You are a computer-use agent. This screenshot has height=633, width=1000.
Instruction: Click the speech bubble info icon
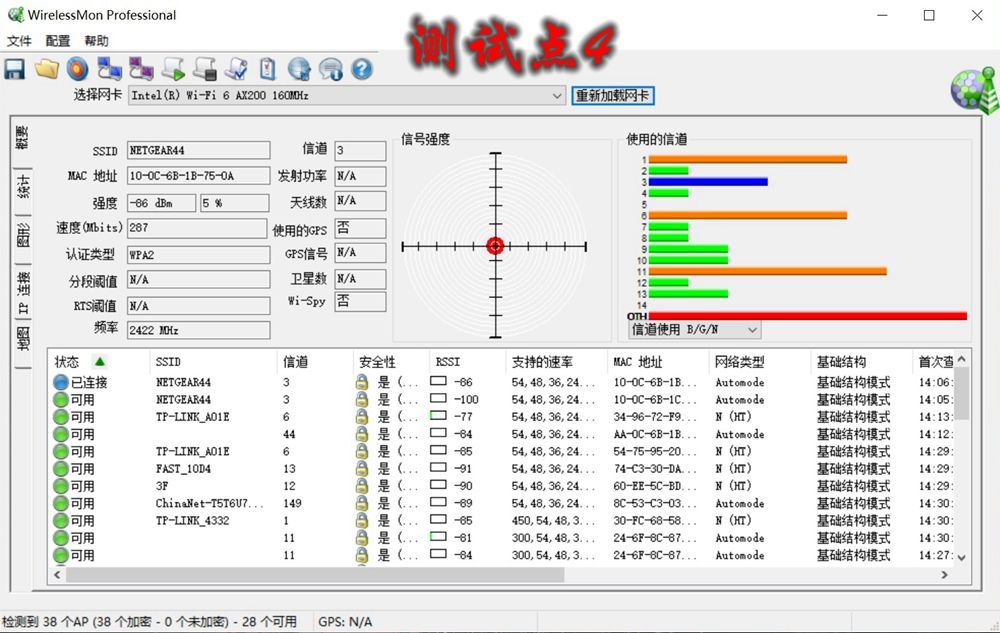click(330, 69)
